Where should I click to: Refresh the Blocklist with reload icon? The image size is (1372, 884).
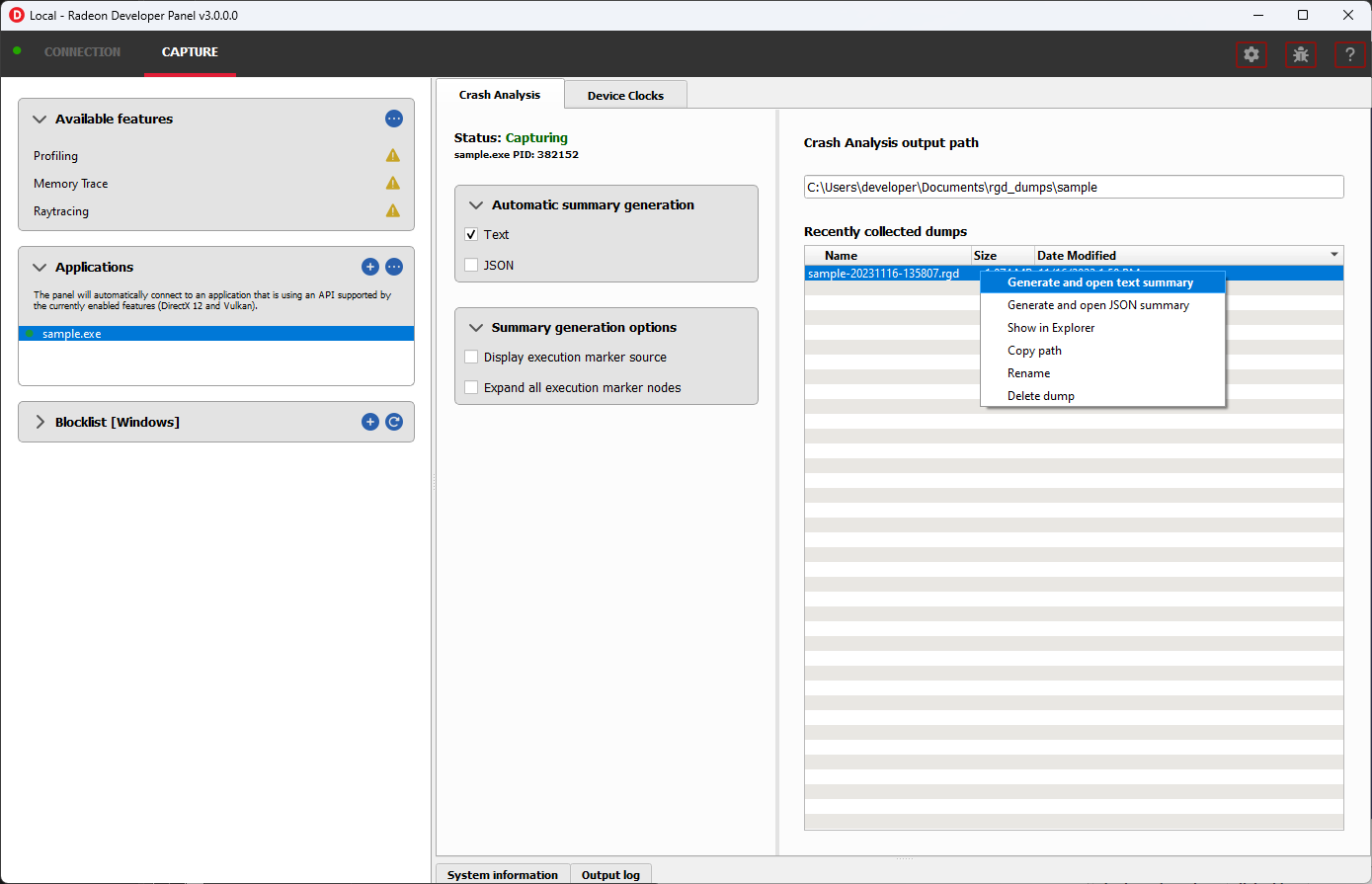pyautogui.click(x=394, y=422)
